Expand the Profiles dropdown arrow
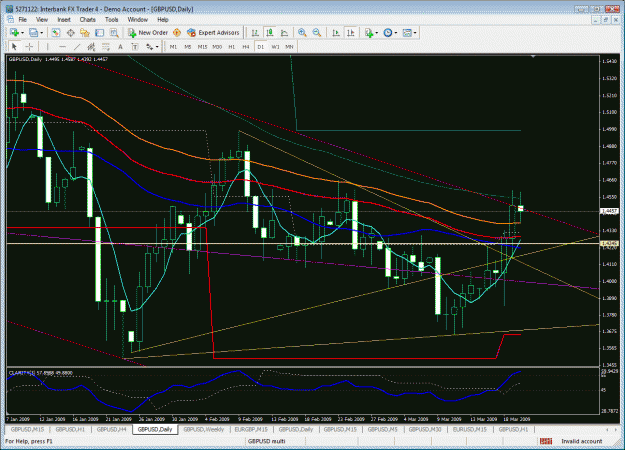625x450 pixels. click(41, 33)
